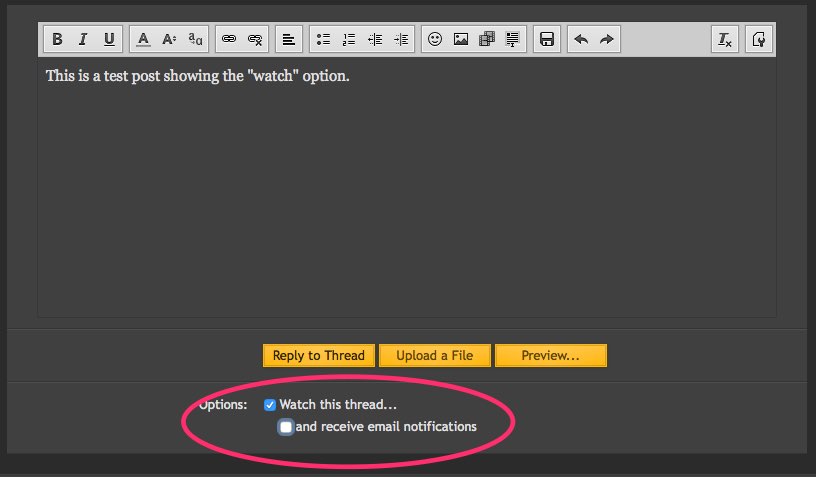Open the smilies picker

click(435, 39)
